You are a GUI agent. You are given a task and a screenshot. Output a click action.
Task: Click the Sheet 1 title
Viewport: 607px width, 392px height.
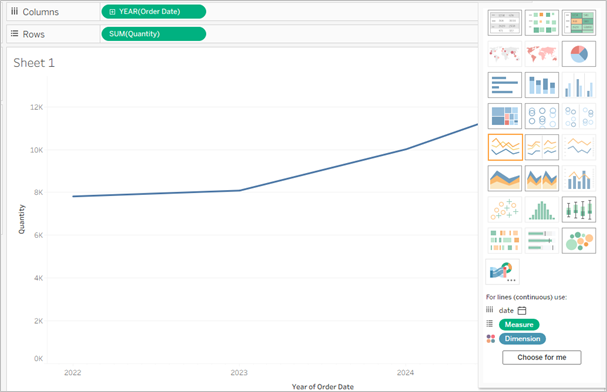pyautogui.click(x=34, y=63)
